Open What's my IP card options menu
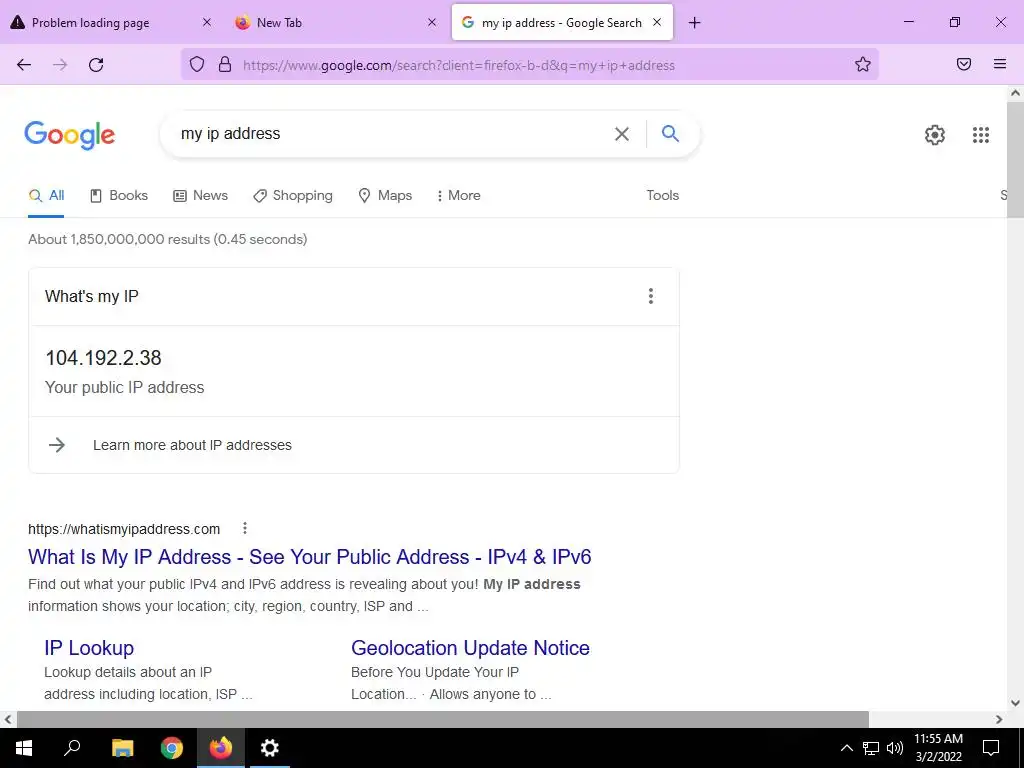 point(650,296)
